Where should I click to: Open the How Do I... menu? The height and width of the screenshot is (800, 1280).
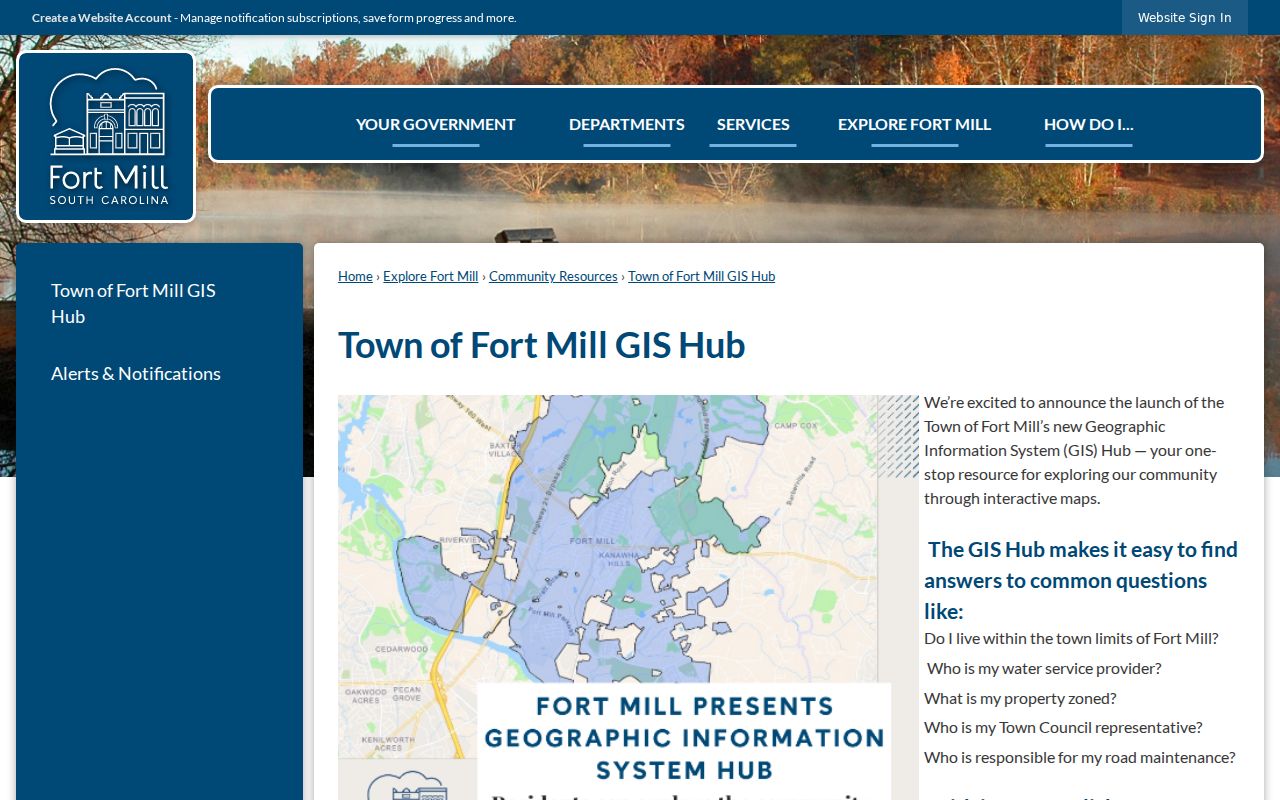coord(1089,124)
